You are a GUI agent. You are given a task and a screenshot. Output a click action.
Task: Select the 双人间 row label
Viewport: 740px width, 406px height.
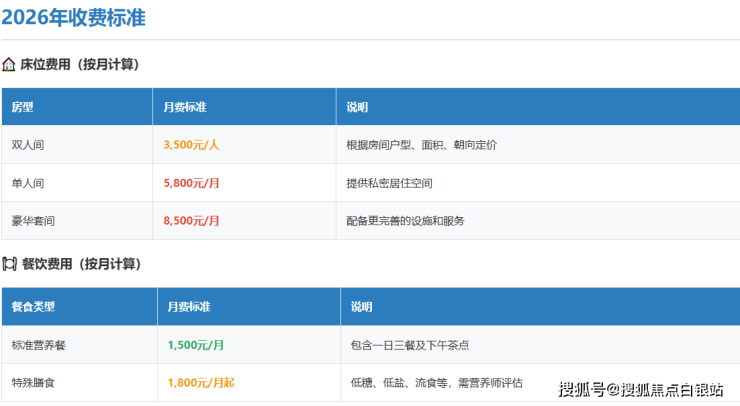click(28, 145)
